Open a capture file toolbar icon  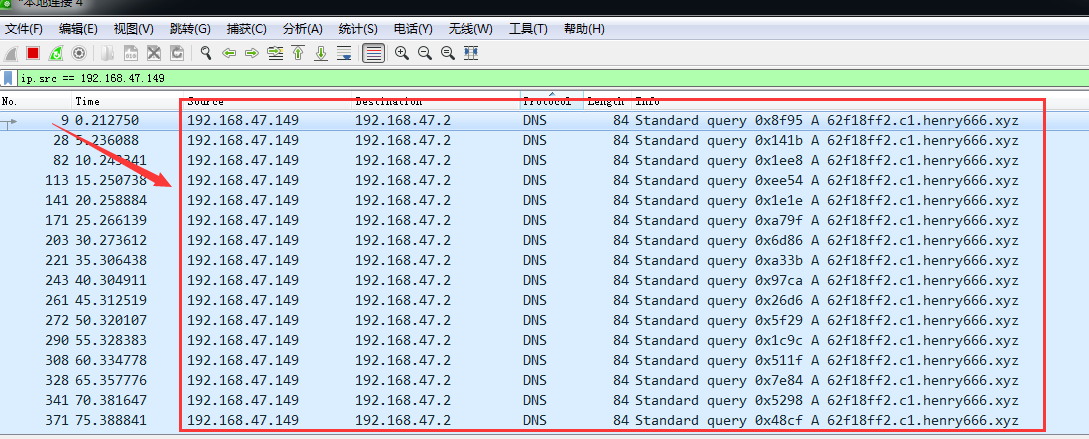point(108,53)
